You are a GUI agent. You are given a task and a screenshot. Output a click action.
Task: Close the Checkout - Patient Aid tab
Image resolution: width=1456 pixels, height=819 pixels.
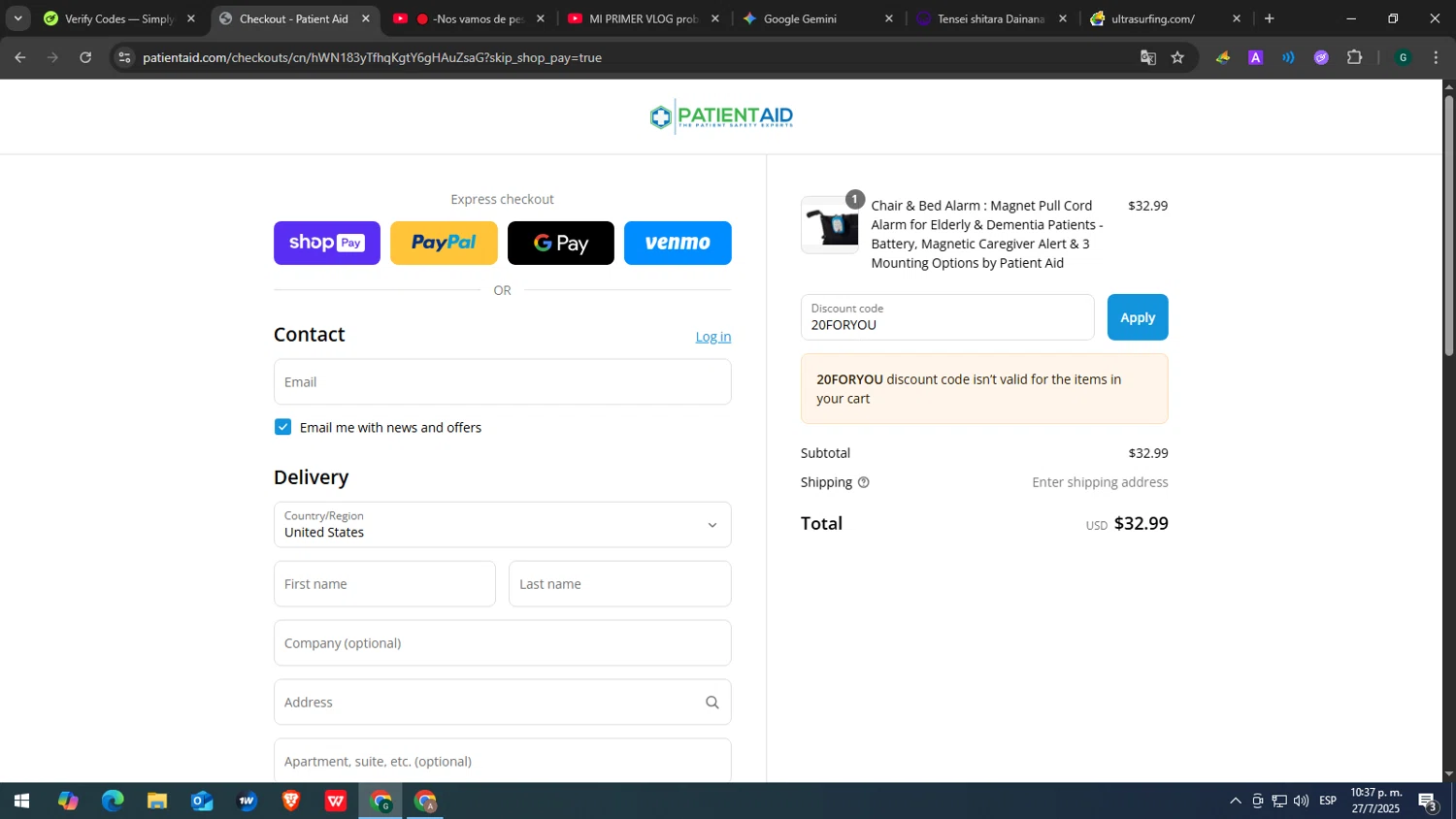(366, 18)
